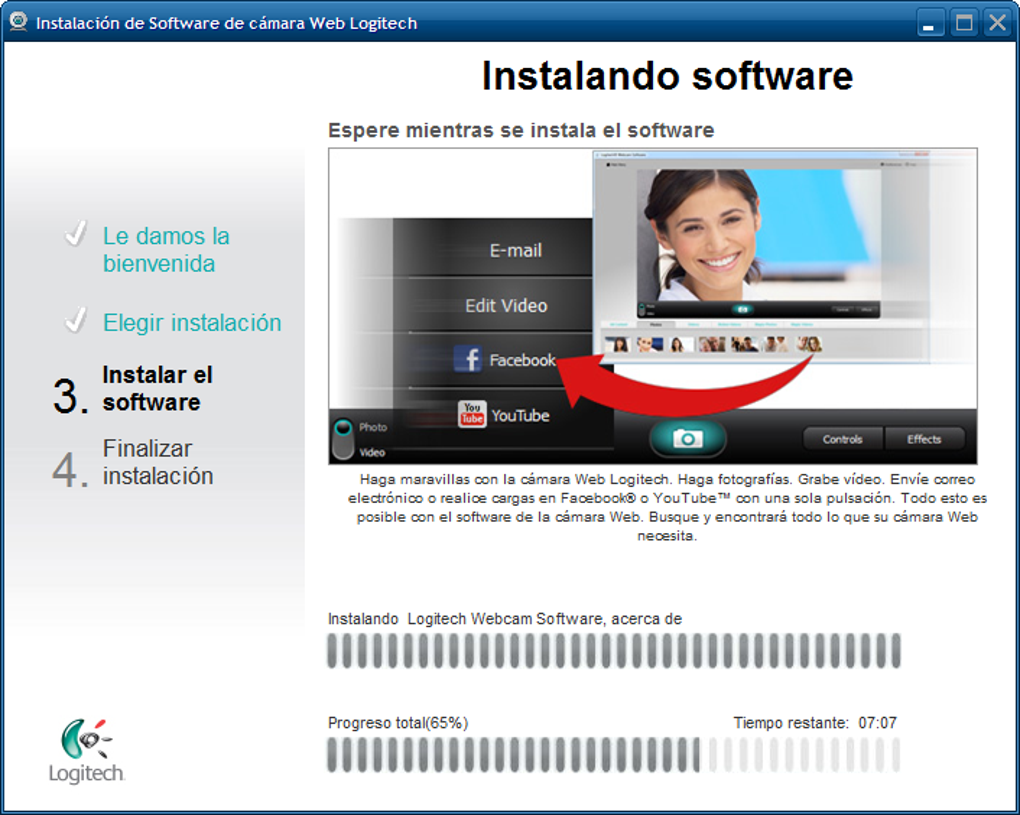
Task: Click the checkmark next to Le damos la bienvenida
Action: 75,235
